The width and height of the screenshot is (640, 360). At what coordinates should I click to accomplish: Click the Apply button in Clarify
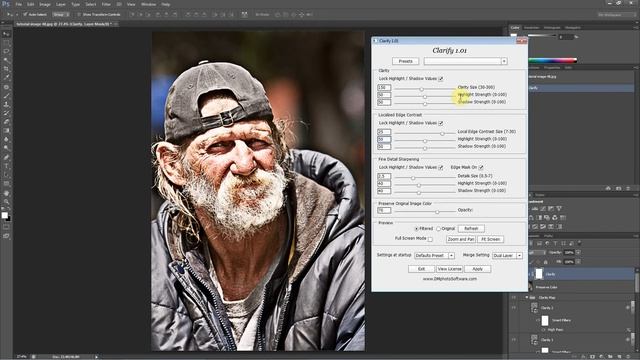coord(478,269)
